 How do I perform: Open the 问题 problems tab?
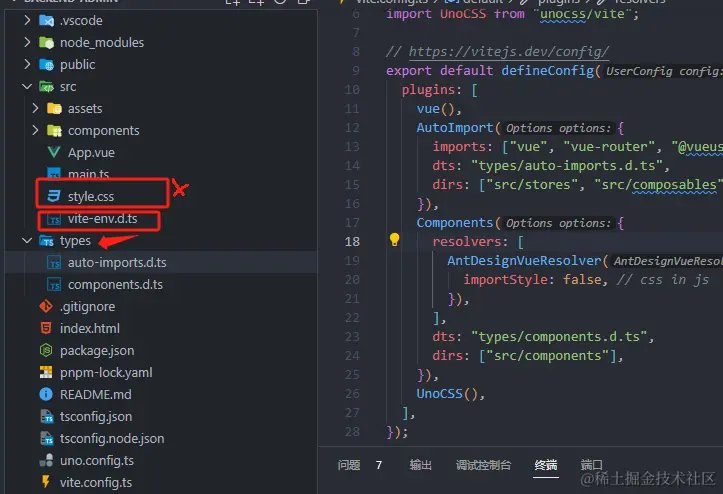pyautogui.click(x=349, y=465)
